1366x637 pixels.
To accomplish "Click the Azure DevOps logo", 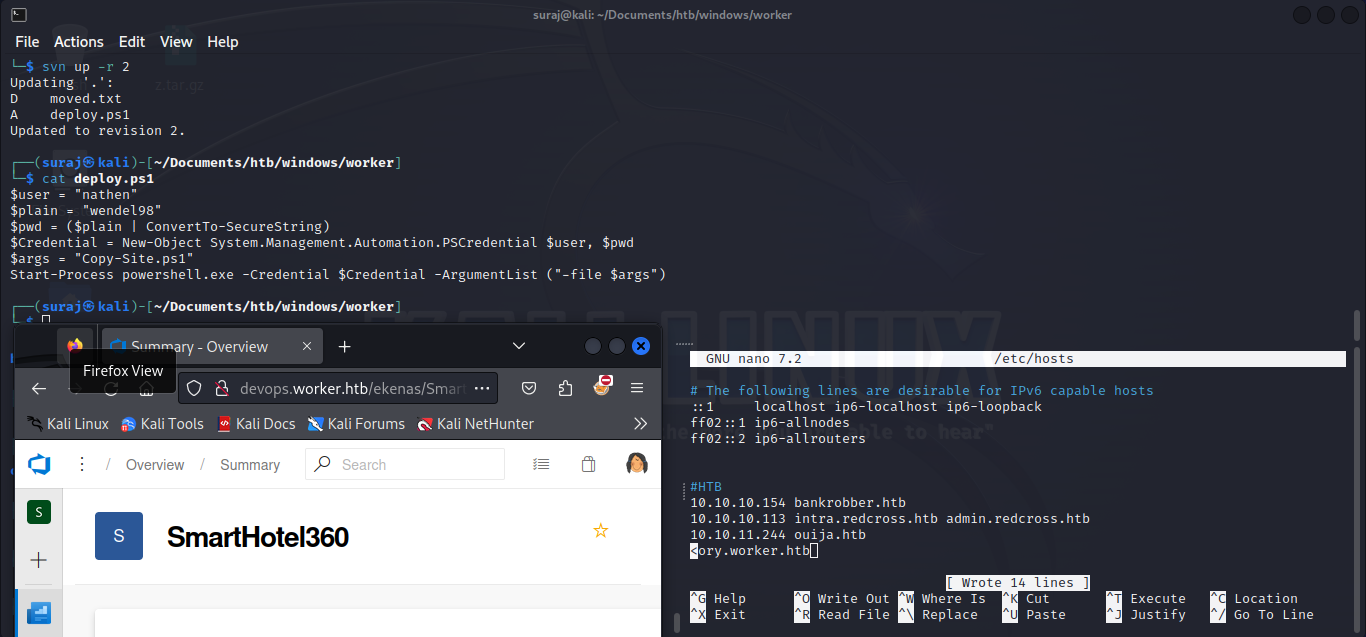I will [39, 465].
